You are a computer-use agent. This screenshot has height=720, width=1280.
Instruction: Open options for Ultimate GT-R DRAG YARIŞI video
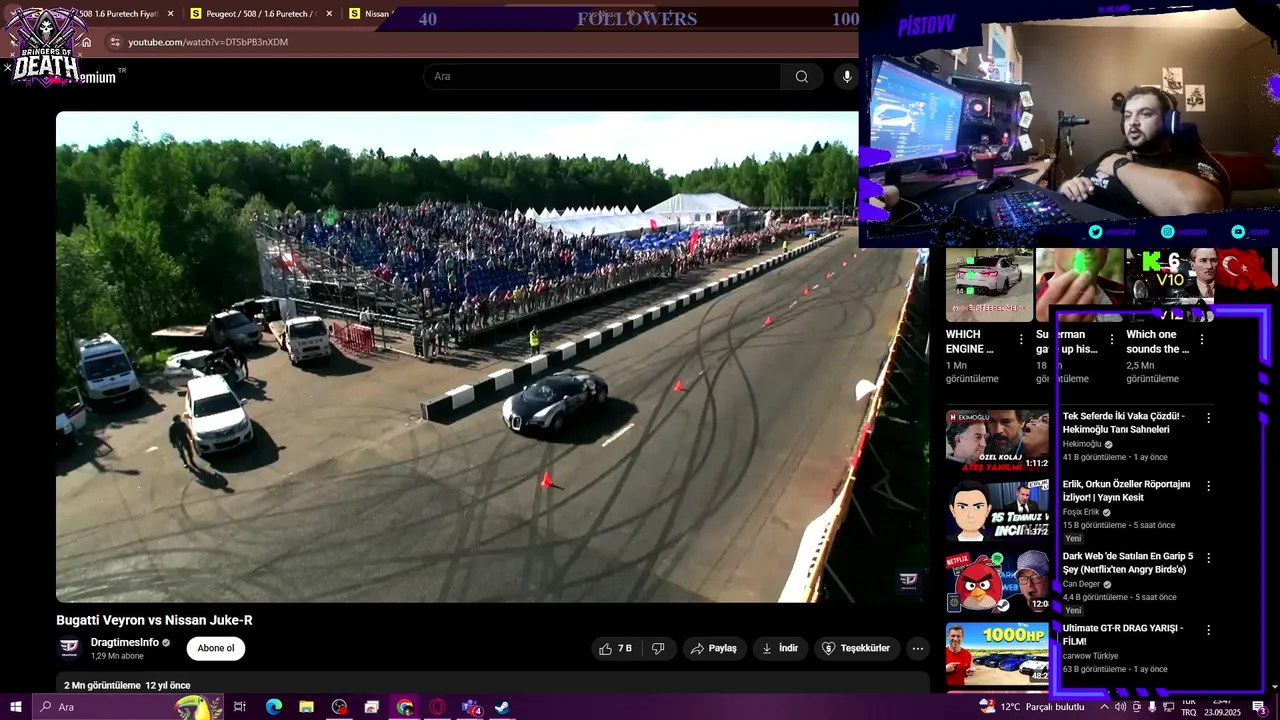pyautogui.click(x=1208, y=630)
